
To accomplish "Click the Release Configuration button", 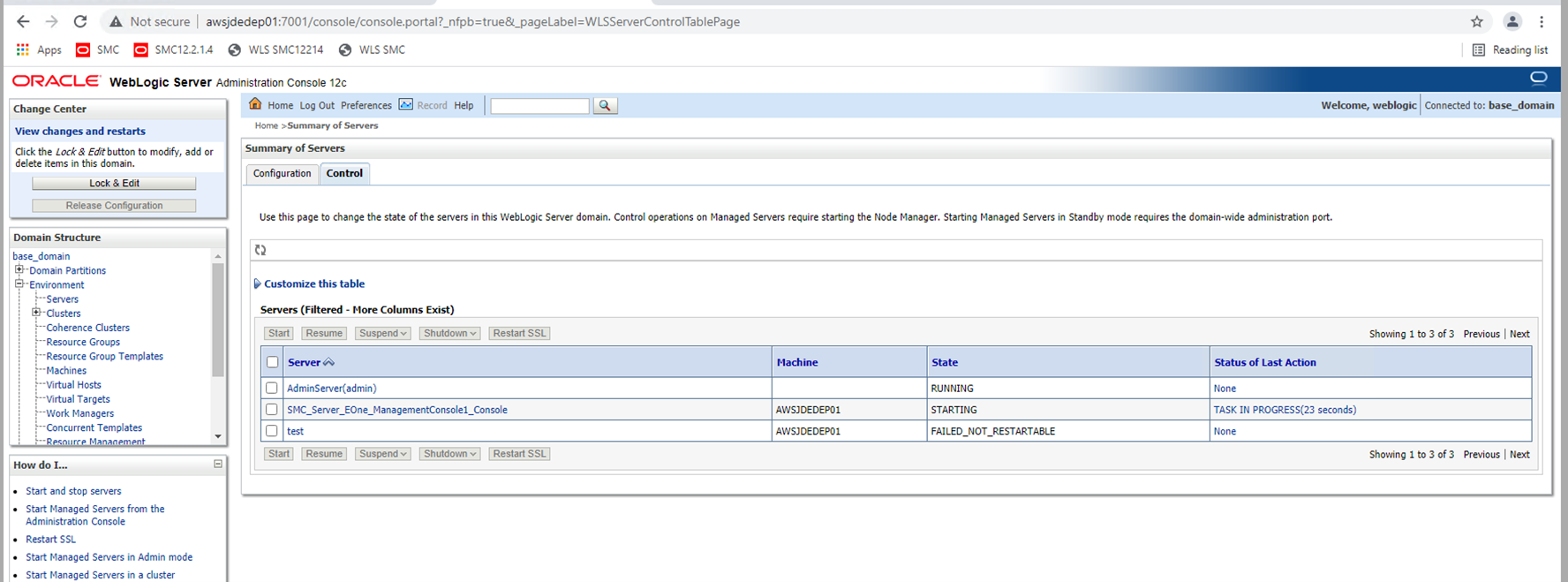I will click(114, 206).
